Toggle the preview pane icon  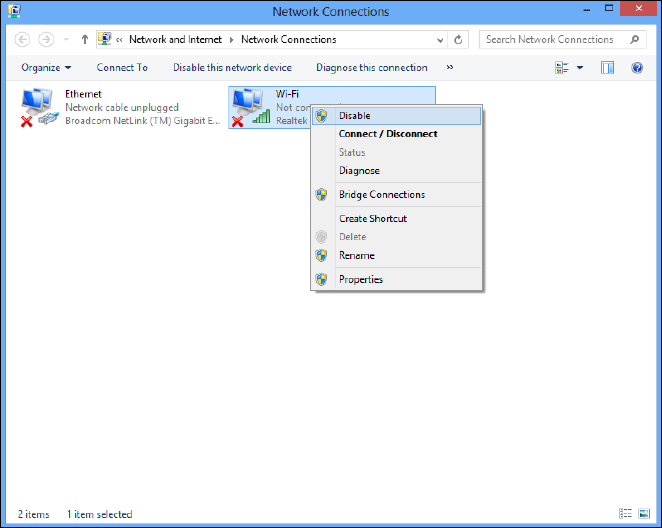tap(608, 68)
